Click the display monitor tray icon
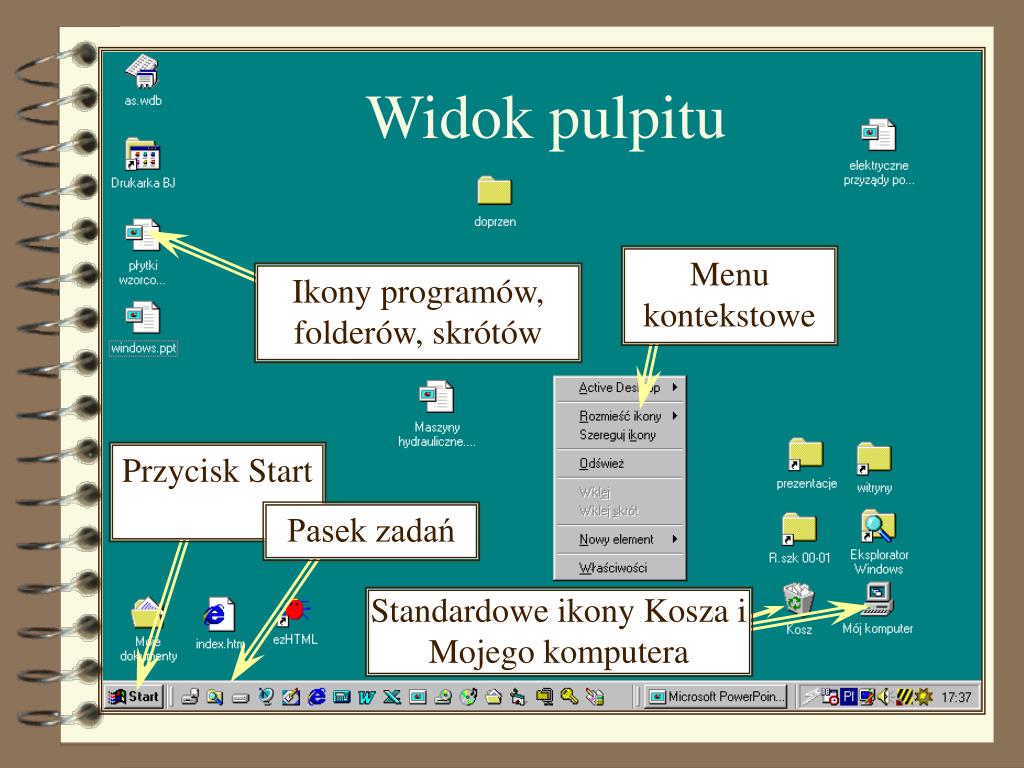The image size is (1024, 768). coord(867,697)
